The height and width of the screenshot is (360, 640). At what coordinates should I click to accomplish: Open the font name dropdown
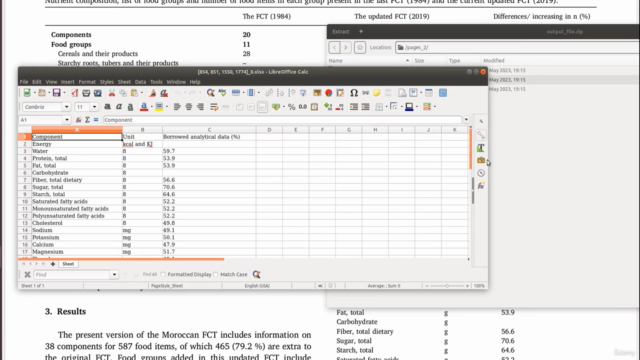[67, 107]
